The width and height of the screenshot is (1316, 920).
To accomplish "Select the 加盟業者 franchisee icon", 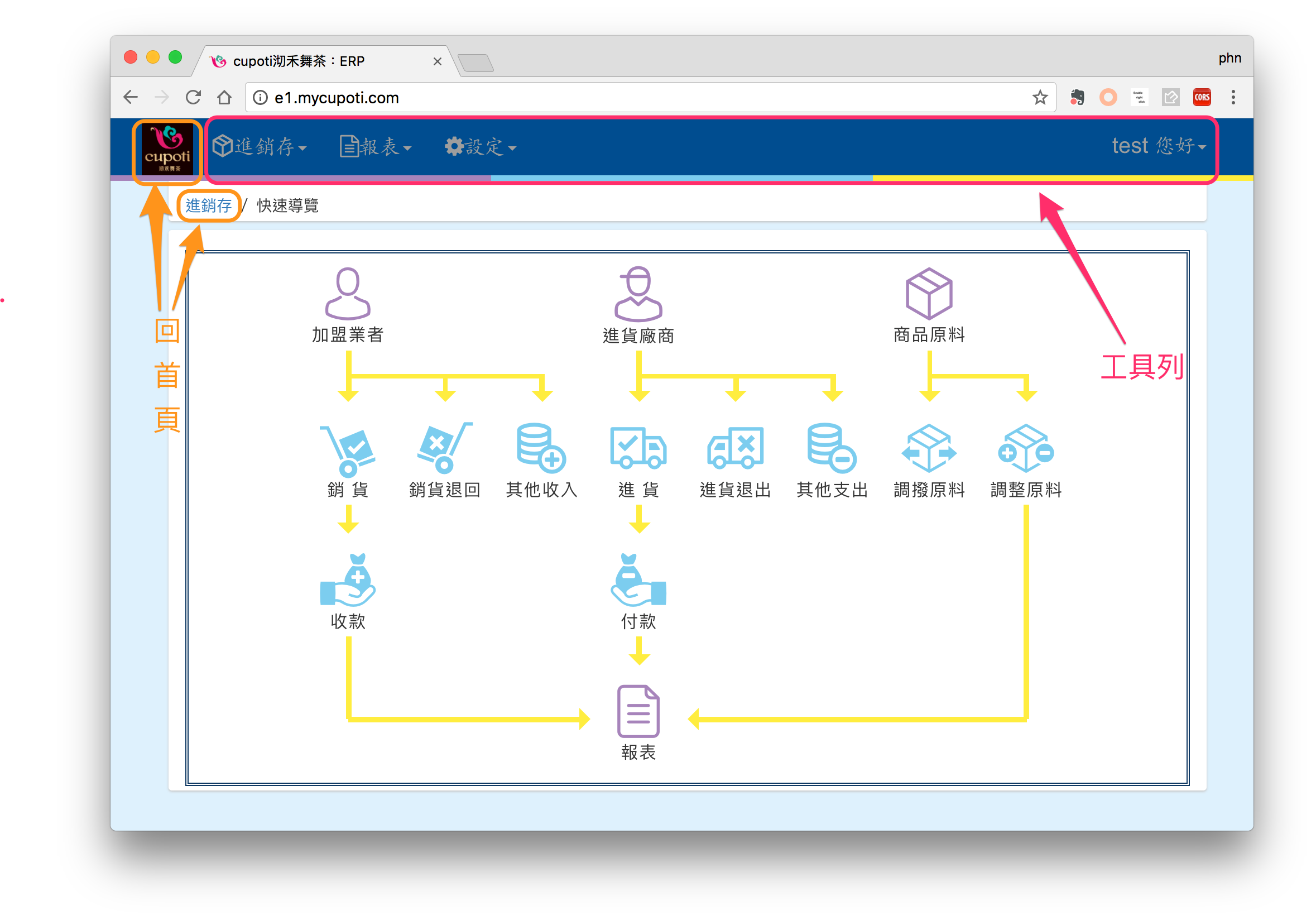I will pos(347,294).
